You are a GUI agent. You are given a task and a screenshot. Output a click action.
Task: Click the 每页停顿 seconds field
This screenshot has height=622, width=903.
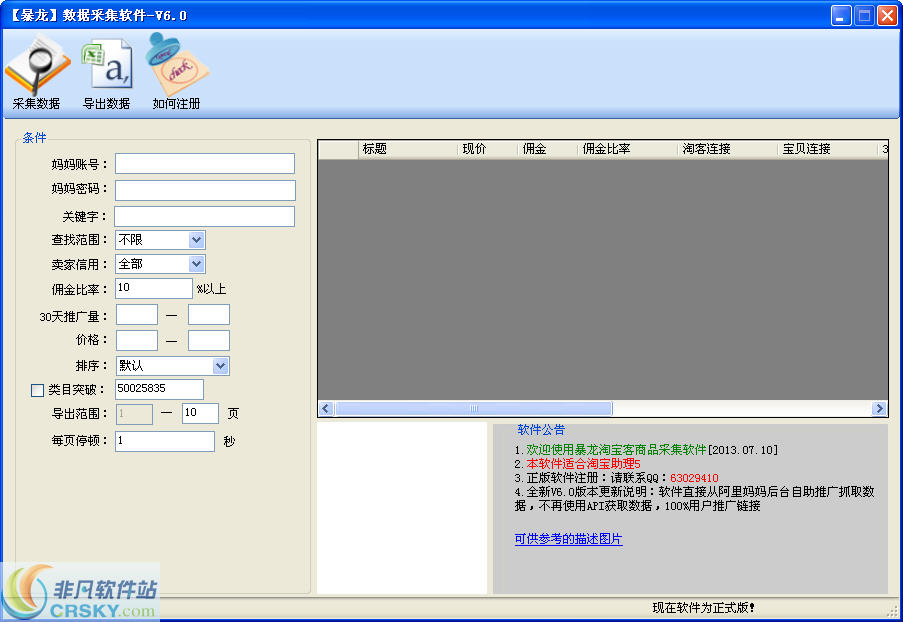point(164,441)
